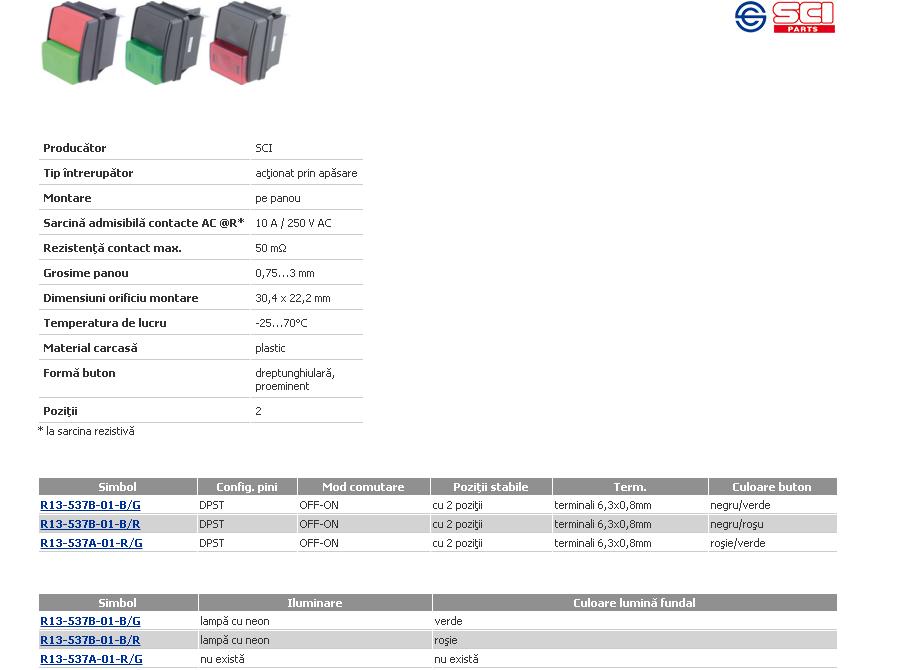Open R13-537B-01-B/R link in first table

90,524
